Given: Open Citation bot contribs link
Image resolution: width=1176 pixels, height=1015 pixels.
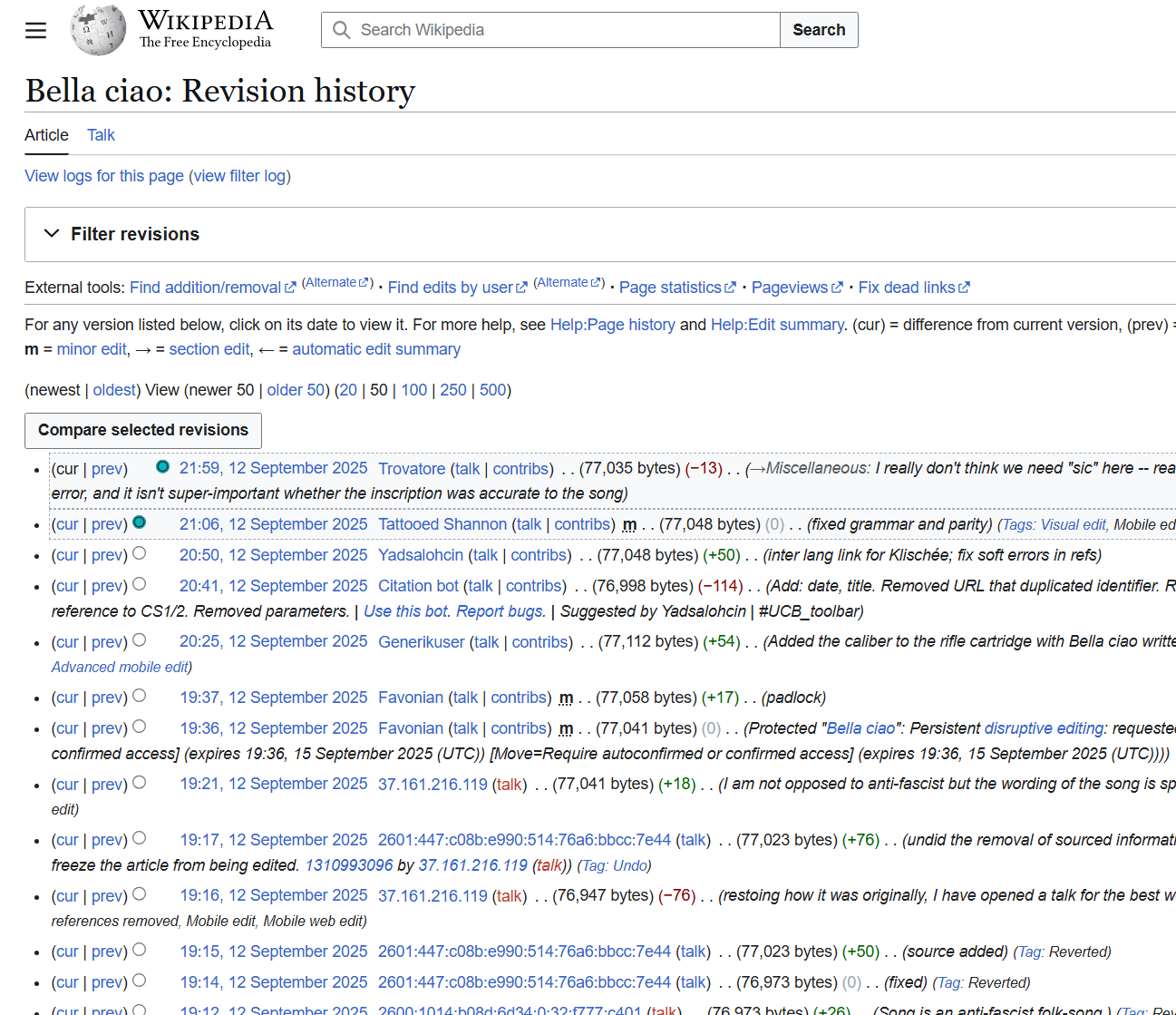Looking at the screenshot, I should pos(534,586).
